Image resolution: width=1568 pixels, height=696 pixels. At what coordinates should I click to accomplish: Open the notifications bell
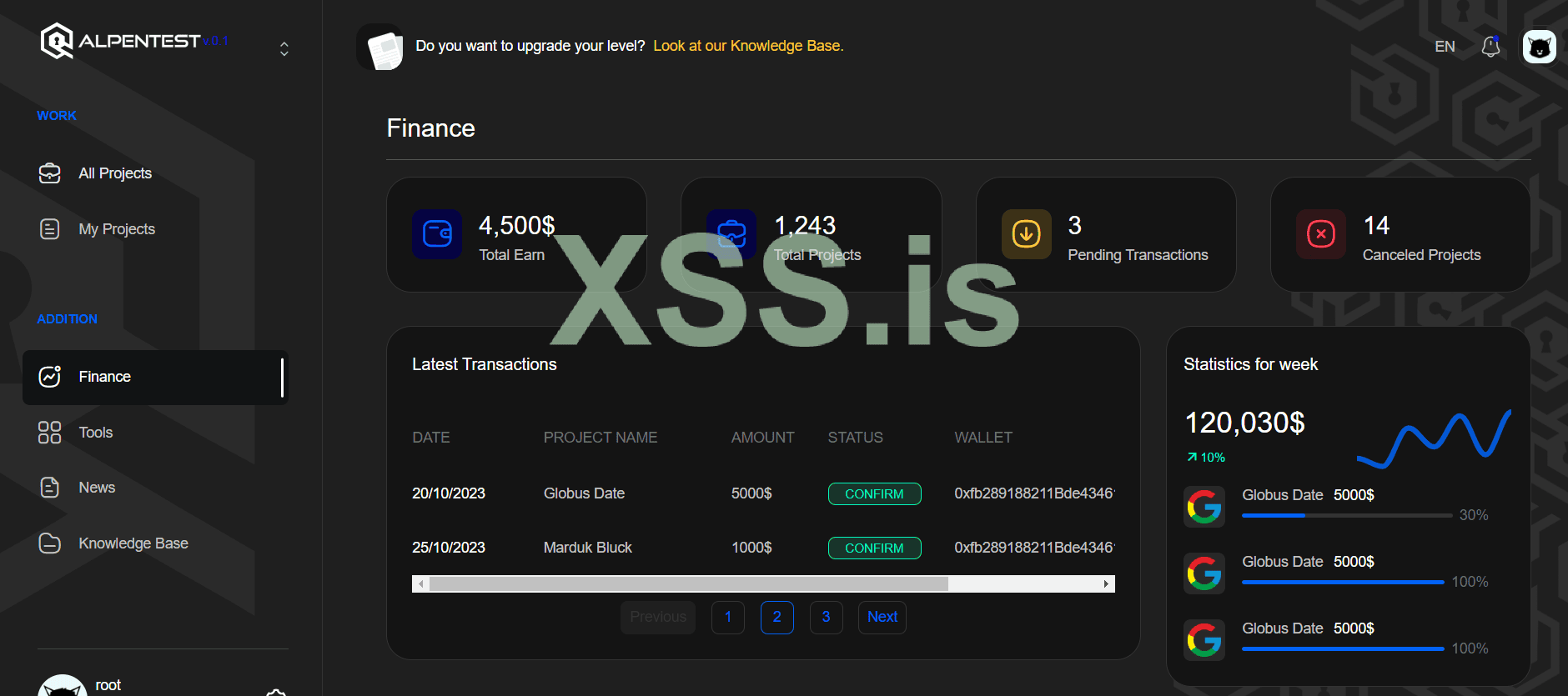pos(1490,47)
